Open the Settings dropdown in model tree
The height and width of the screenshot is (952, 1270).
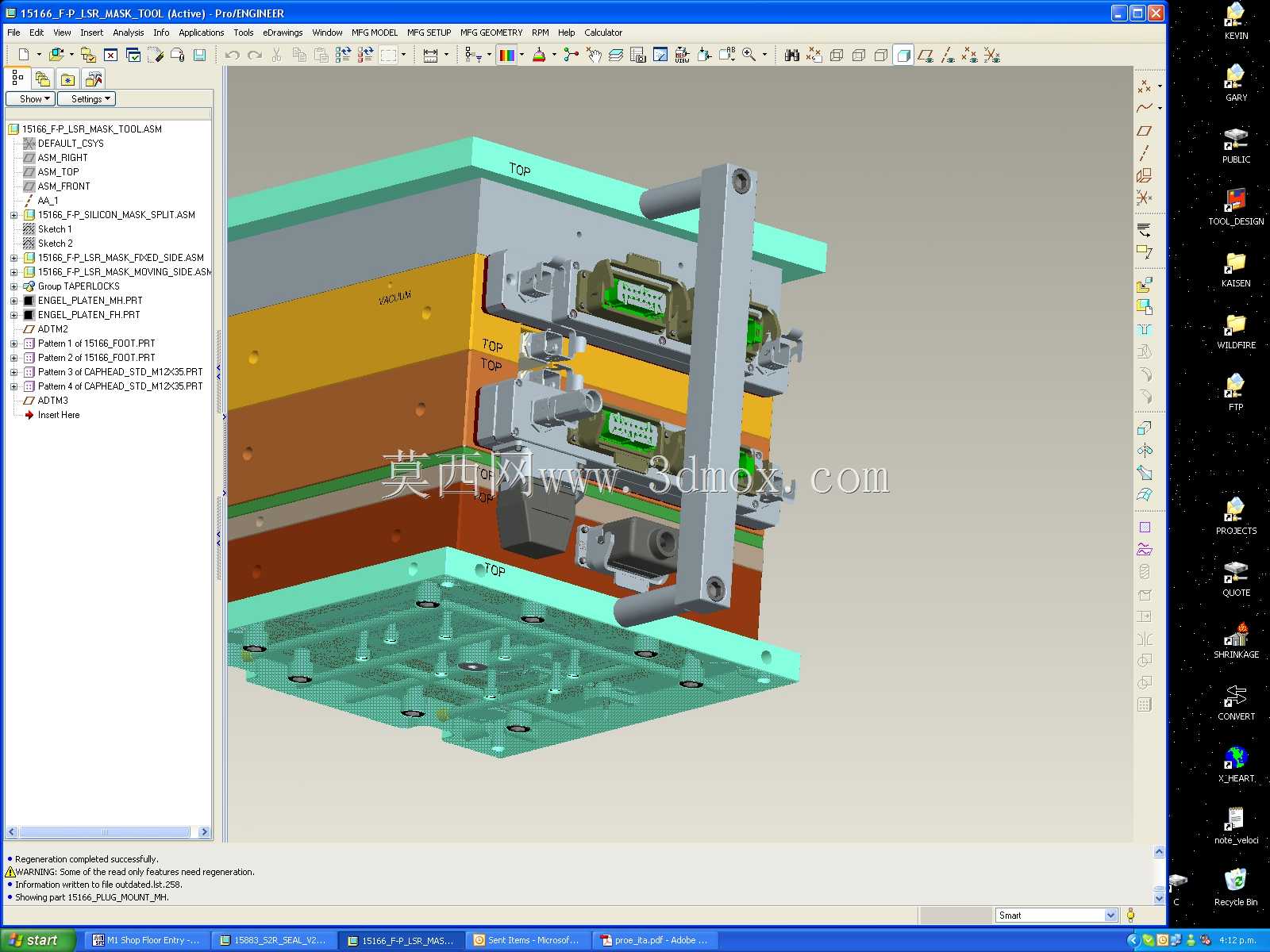click(x=87, y=98)
